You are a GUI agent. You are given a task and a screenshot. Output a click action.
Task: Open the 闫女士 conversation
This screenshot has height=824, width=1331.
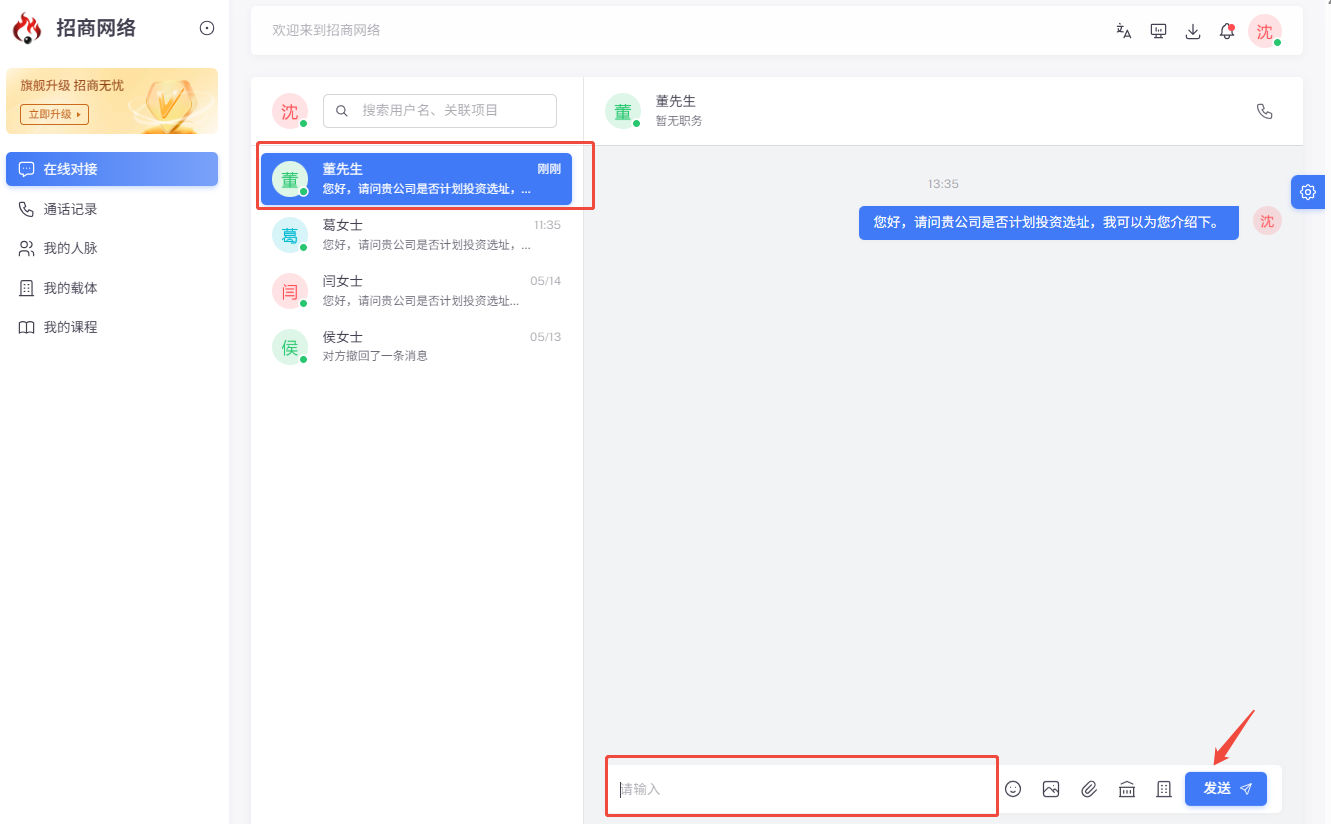coord(416,291)
